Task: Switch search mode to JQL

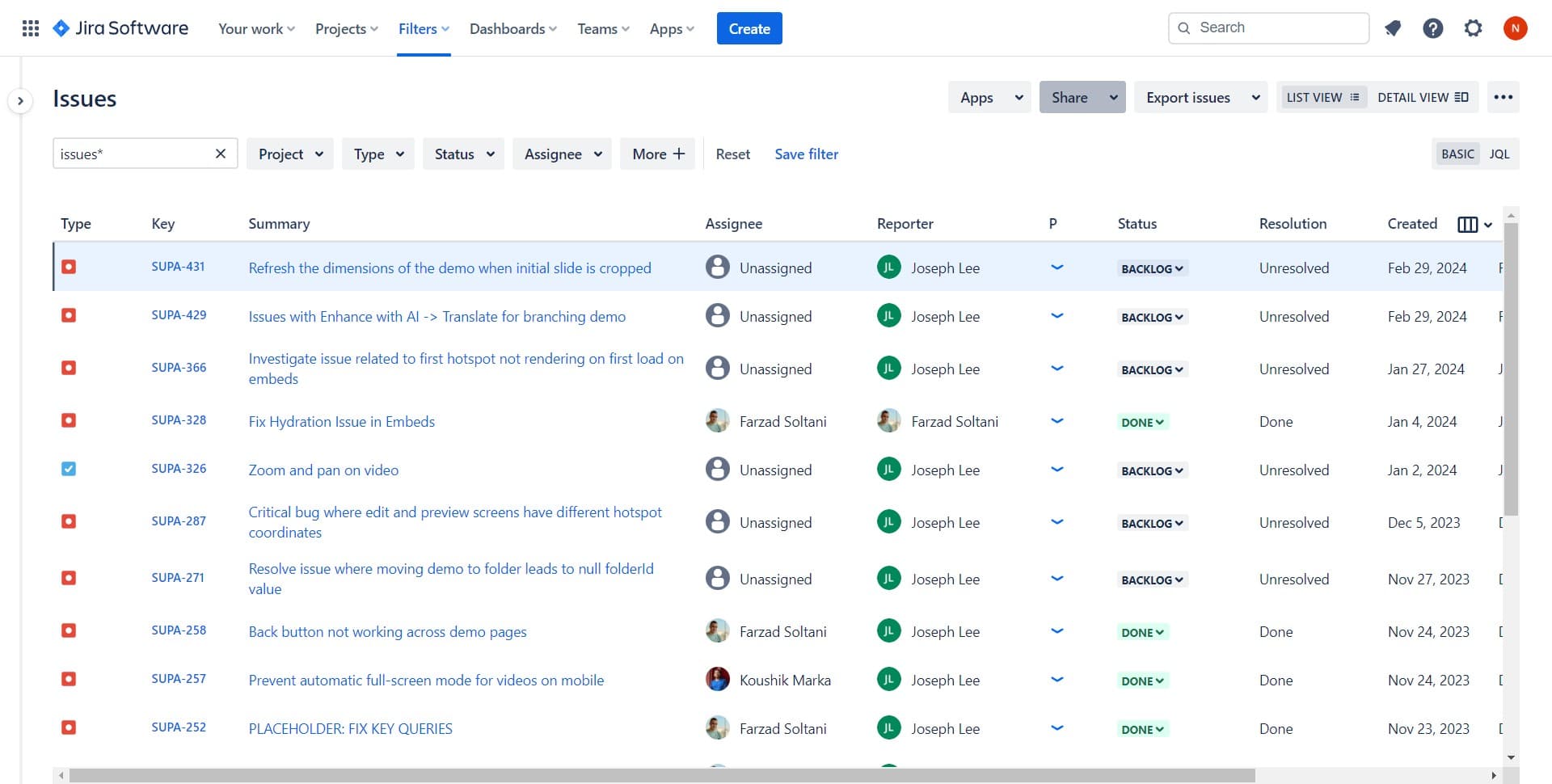Action: click(1499, 154)
